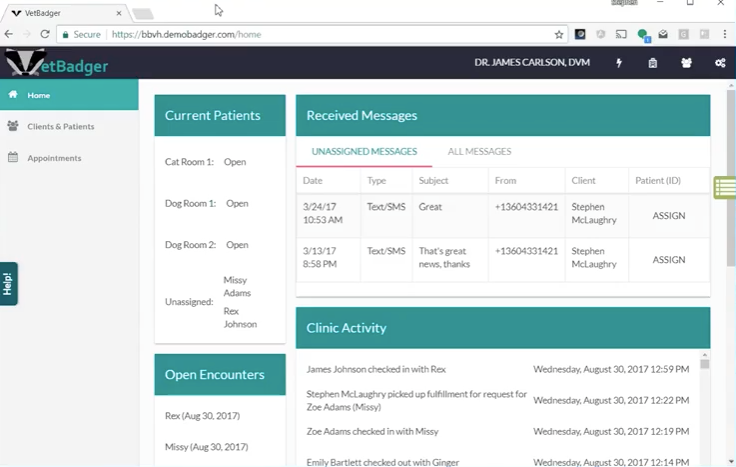Click the Clinic Activity scroll up arrow
The image size is (736, 467).
point(705,355)
